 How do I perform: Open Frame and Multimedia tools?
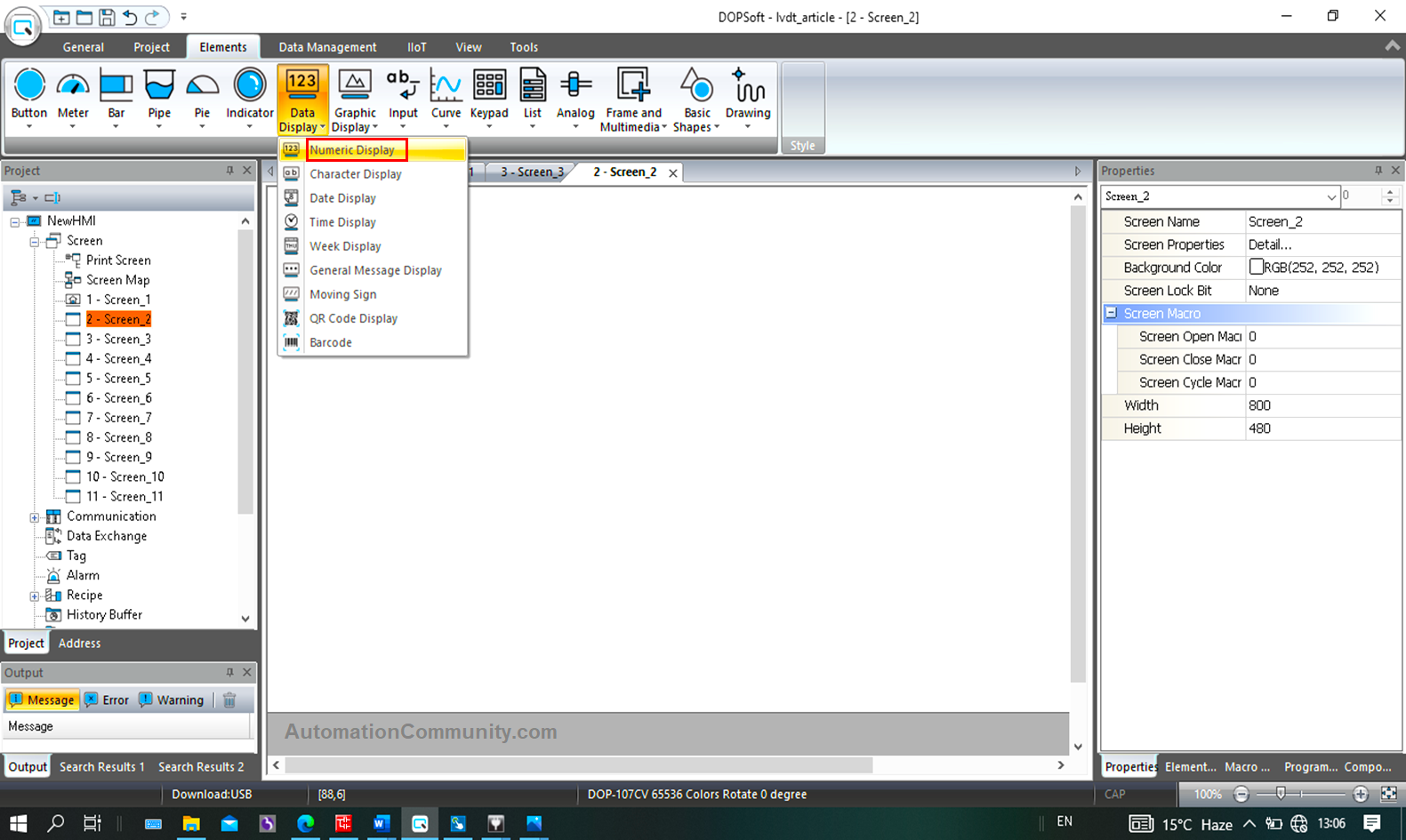coord(633,100)
